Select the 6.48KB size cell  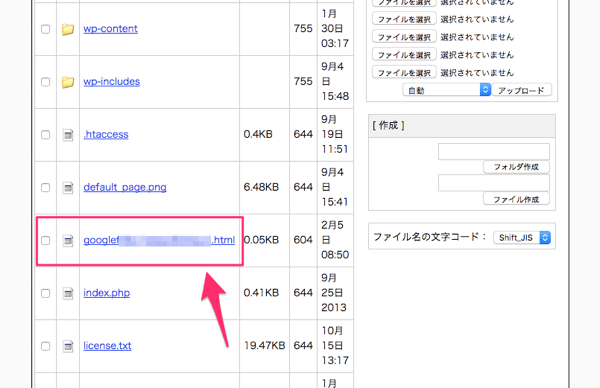tap(261, 187)
